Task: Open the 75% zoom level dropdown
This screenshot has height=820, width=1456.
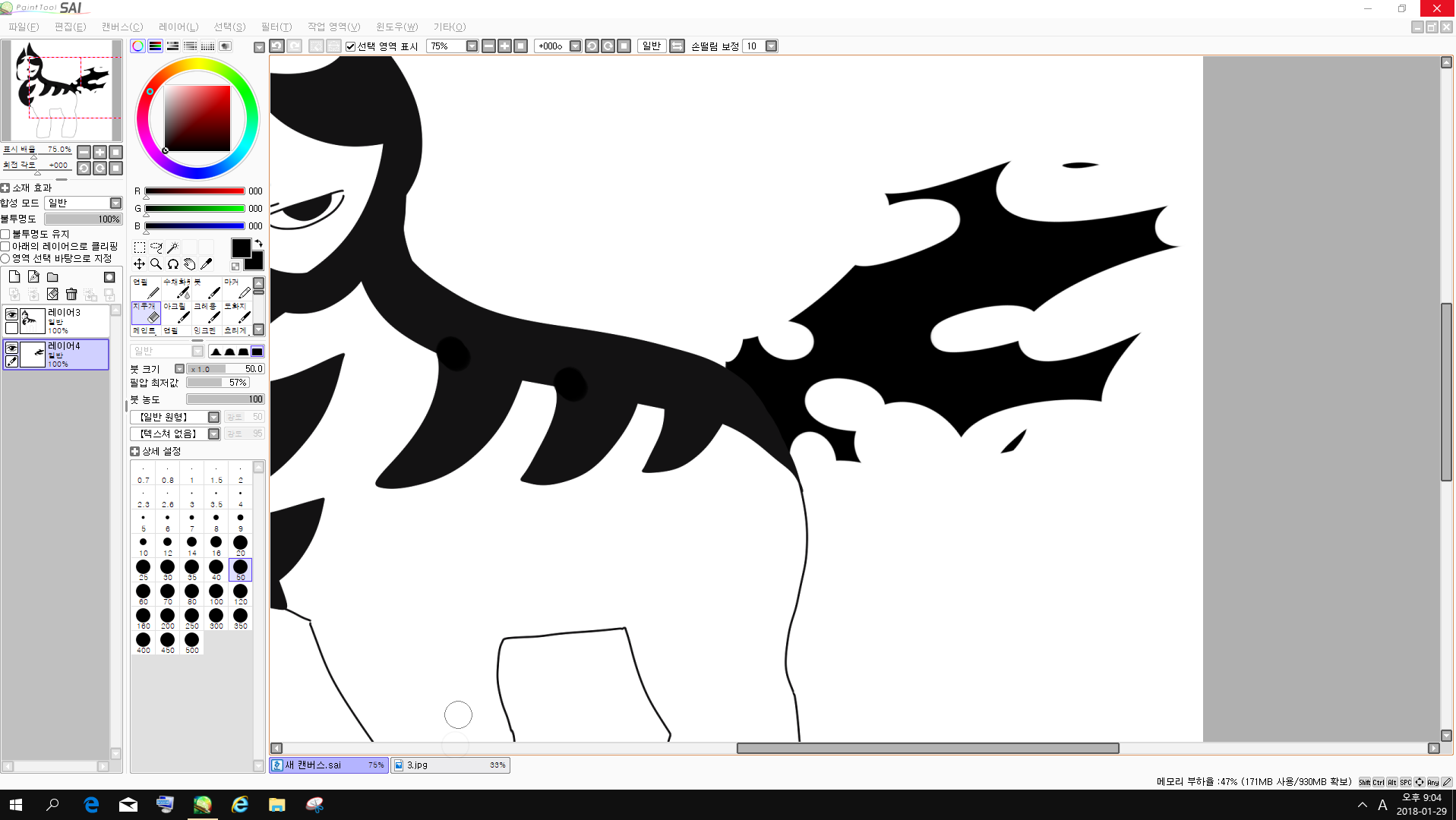Action: pyautogui.click(x=472, y=46)
